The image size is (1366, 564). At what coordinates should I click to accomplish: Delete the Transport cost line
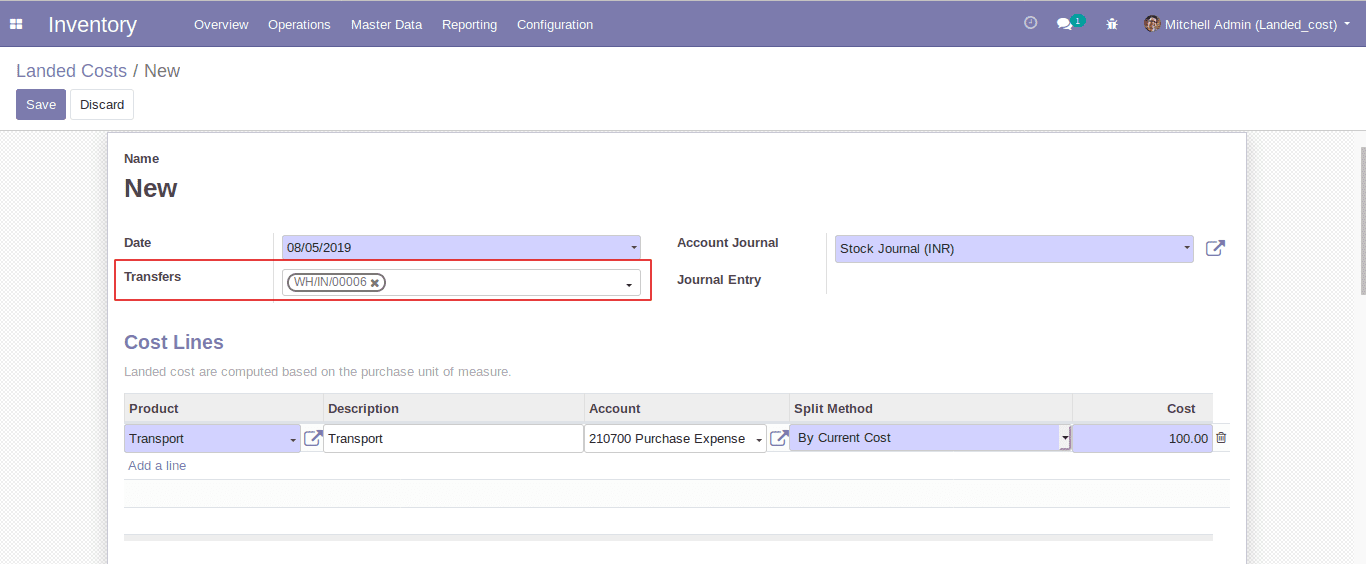click(x=1221, y=437)
